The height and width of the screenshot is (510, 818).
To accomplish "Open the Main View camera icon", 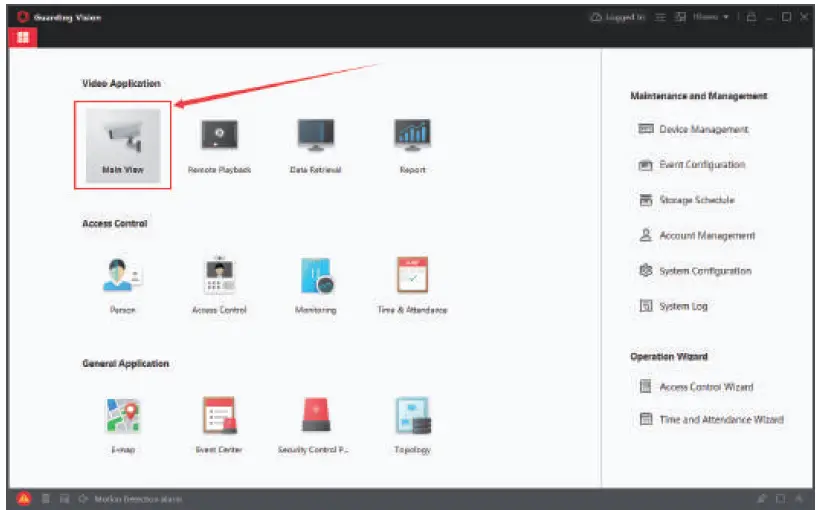I will 123,144.
